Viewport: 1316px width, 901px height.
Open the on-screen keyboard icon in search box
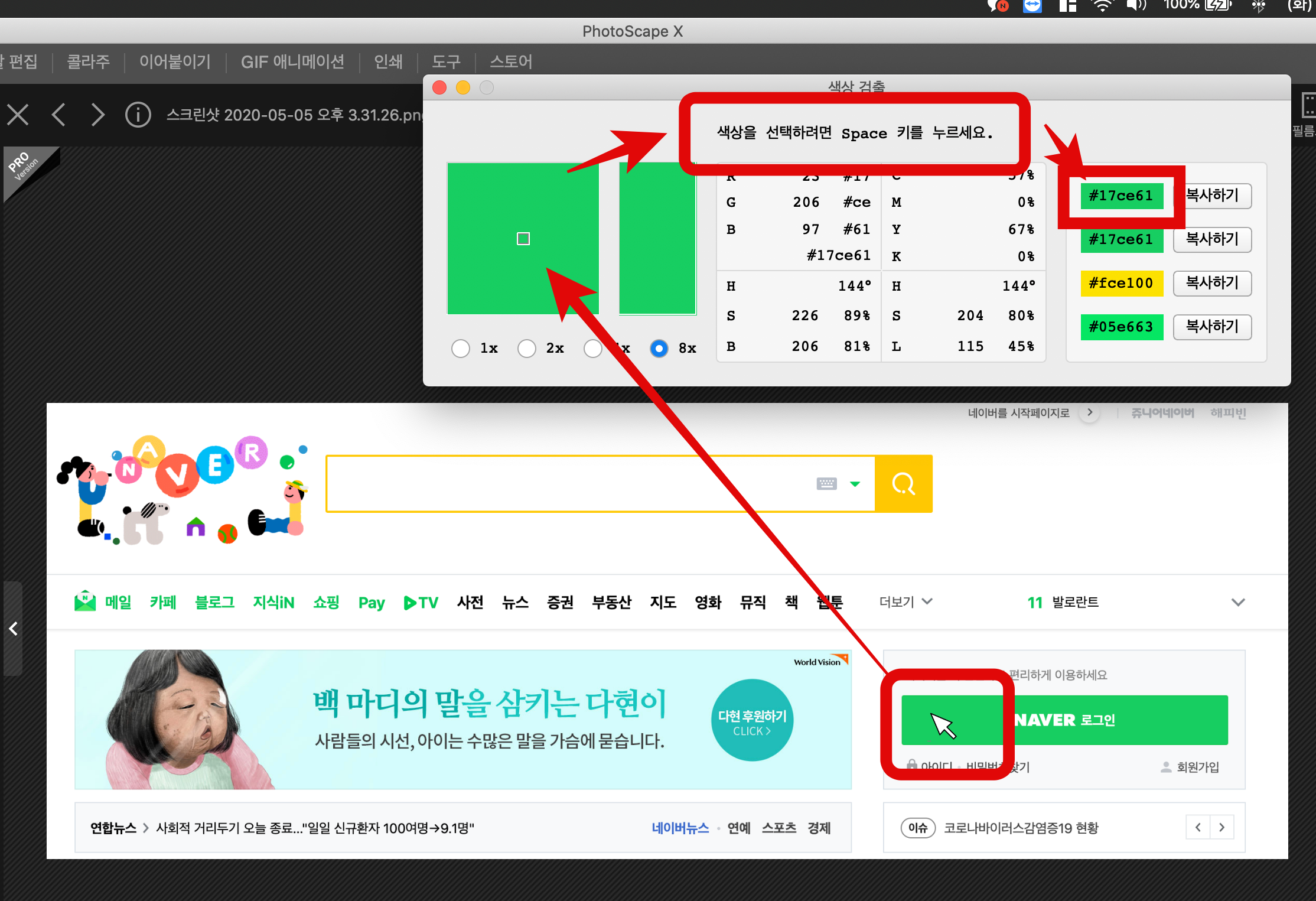coord(826,483)
